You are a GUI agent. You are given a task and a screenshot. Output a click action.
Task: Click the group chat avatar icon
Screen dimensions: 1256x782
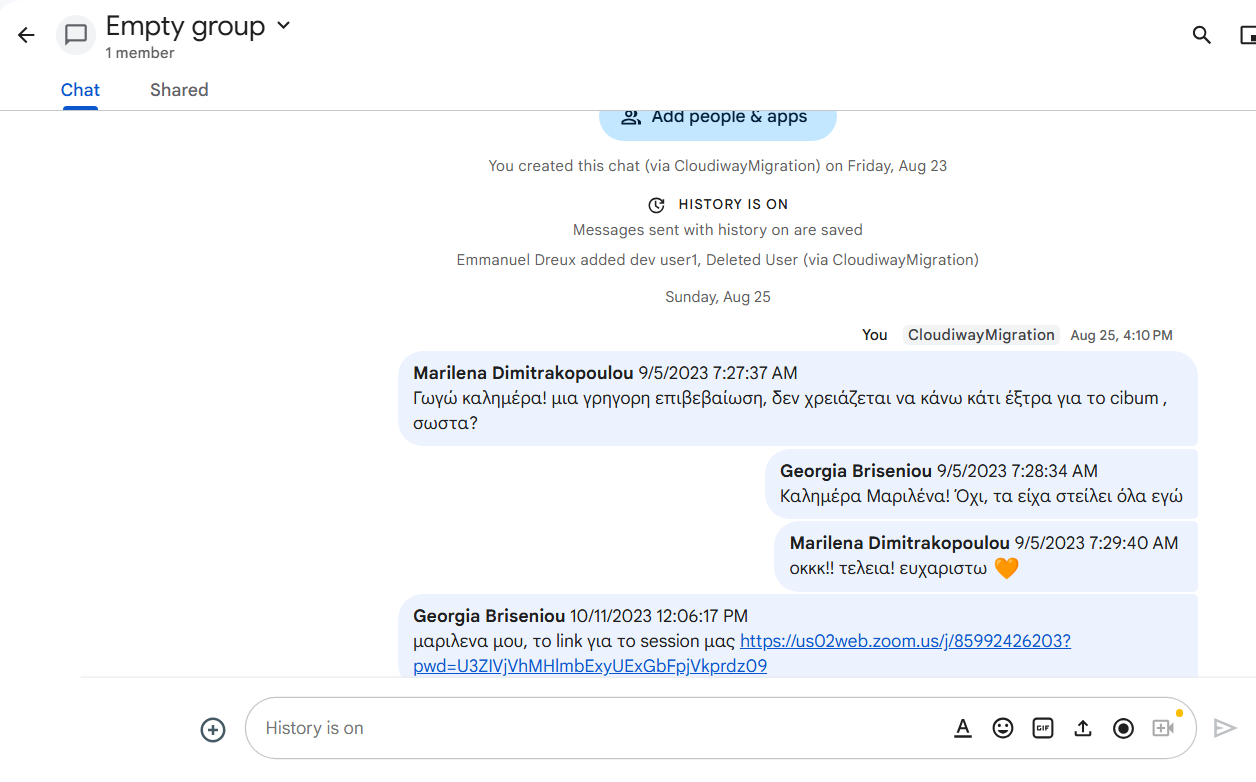[x=76, y=35]
